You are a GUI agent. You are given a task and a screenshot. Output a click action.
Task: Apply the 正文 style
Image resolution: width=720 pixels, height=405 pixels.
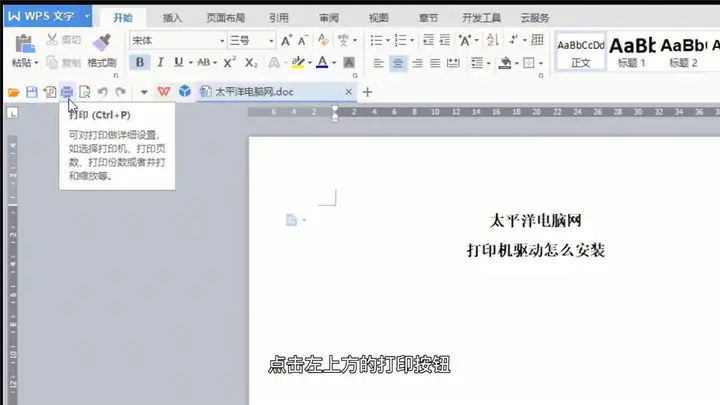[580, 52]
